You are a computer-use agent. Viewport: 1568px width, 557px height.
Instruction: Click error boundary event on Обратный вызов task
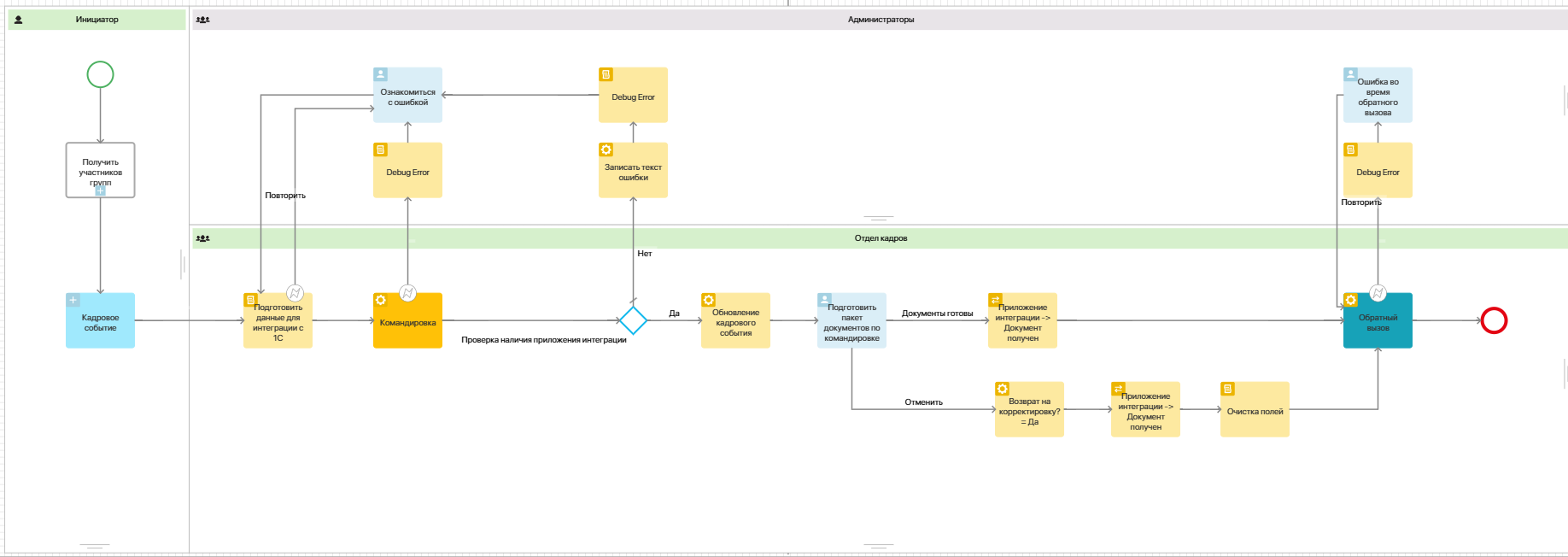point(1378,293)
